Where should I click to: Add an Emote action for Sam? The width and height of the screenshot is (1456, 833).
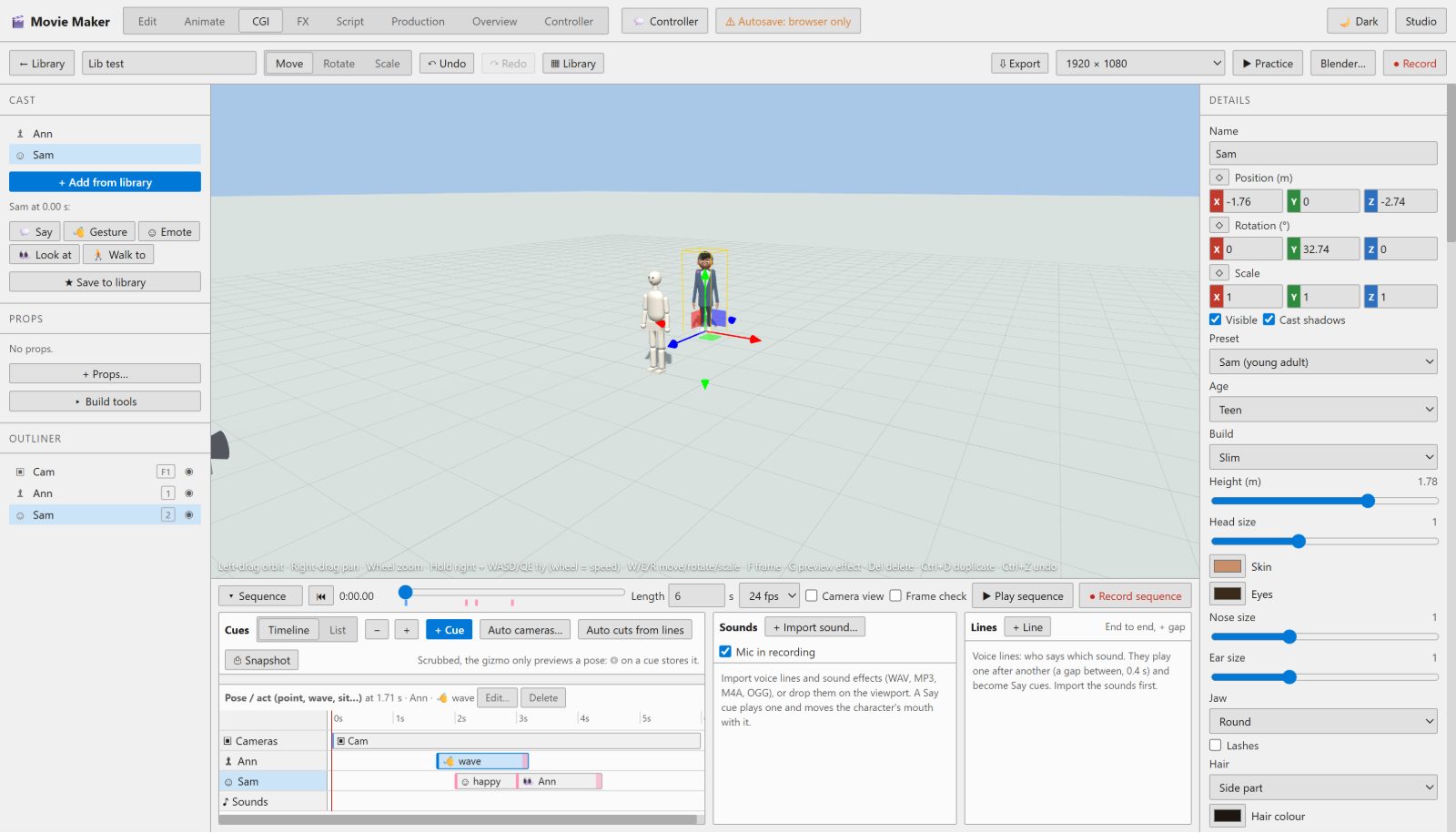tap(169, 232)
